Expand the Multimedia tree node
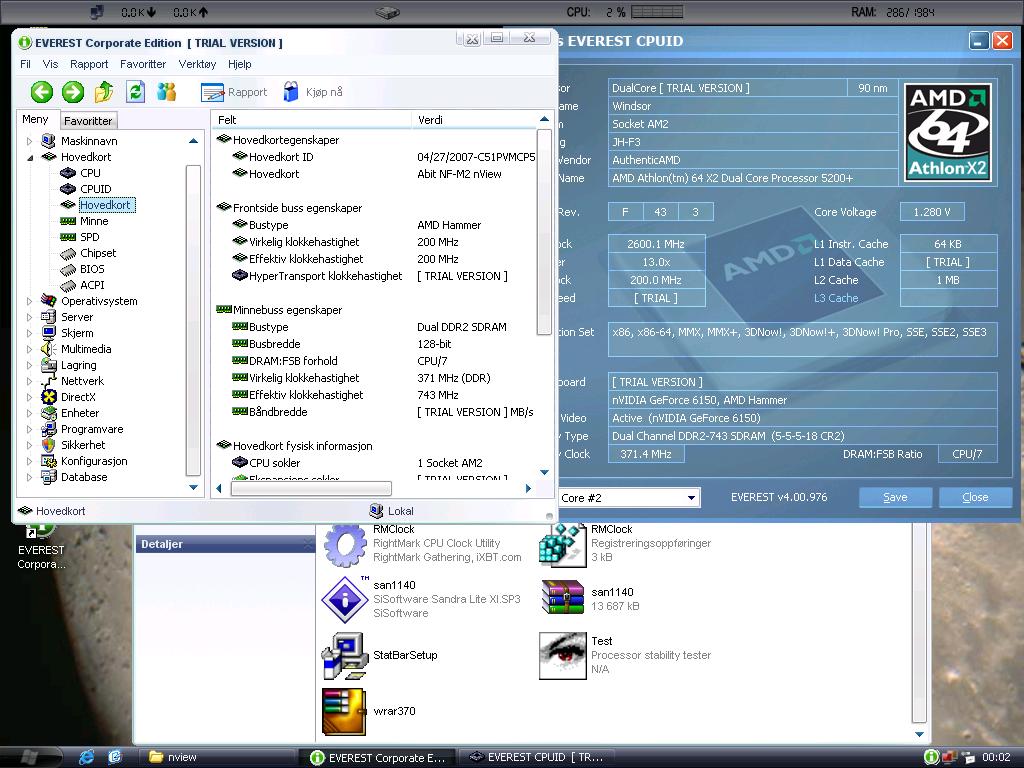Image resolution: width=1024 pixels, height=768 pixels. pos(29,349)
